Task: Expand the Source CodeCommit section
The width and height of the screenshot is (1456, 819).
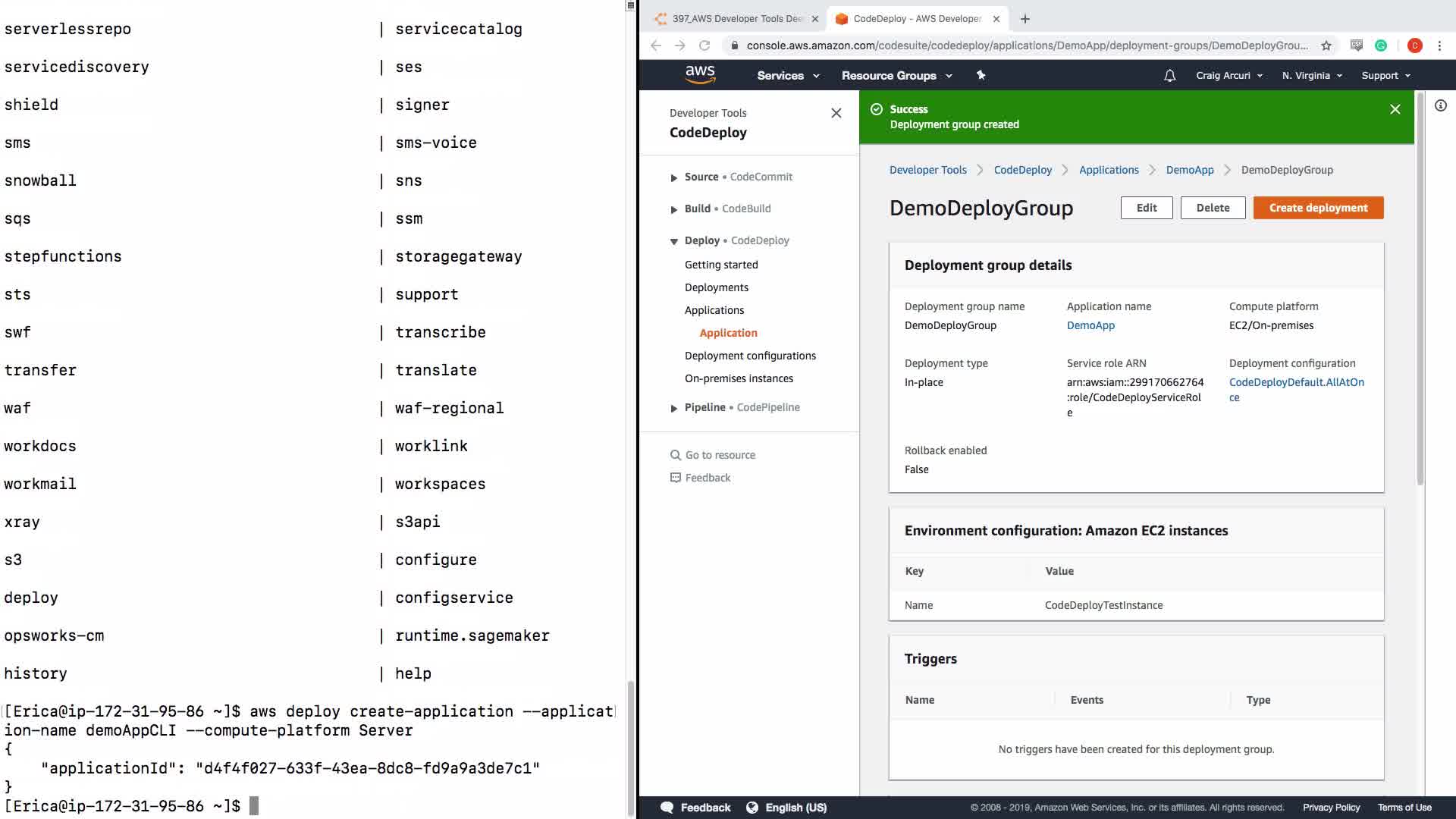Action: point(673,177)
